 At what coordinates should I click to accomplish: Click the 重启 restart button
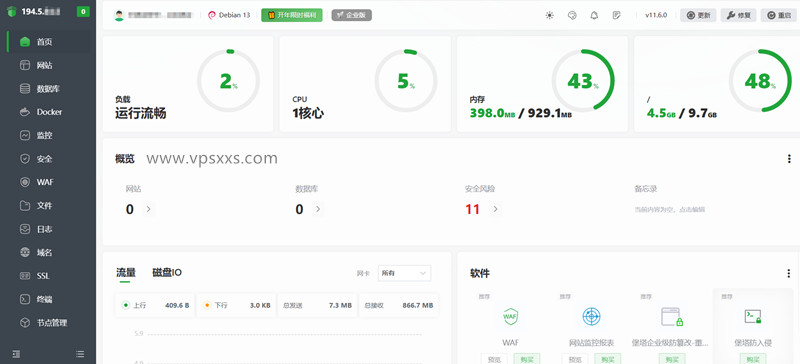tap(779, 15)
